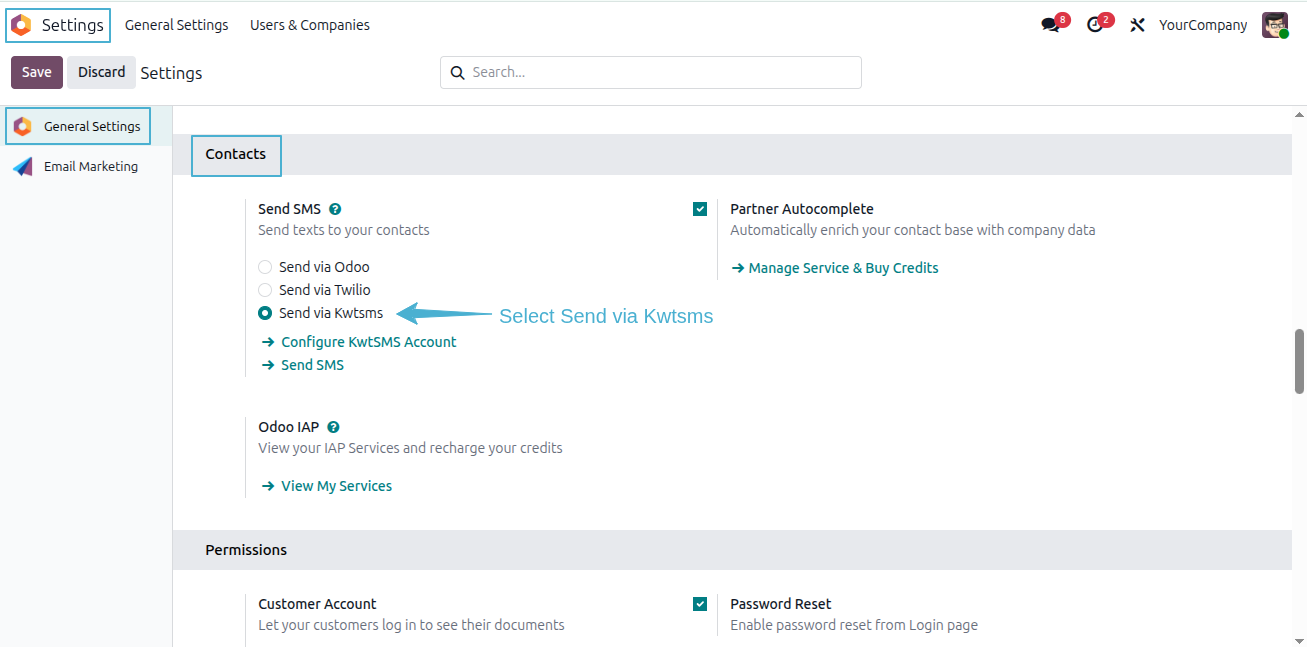The image size is (1307, 647).
Task: Click the General Settings sidebar hexagon icon
Action: click(x=22, y=127)
